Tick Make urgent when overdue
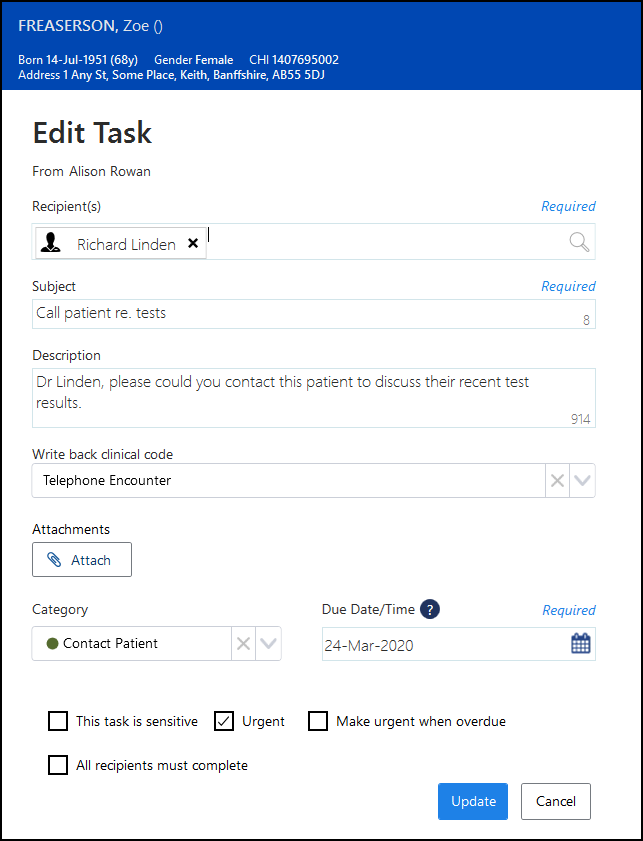The height and width of the screenshot is (841, 643). 318,721
